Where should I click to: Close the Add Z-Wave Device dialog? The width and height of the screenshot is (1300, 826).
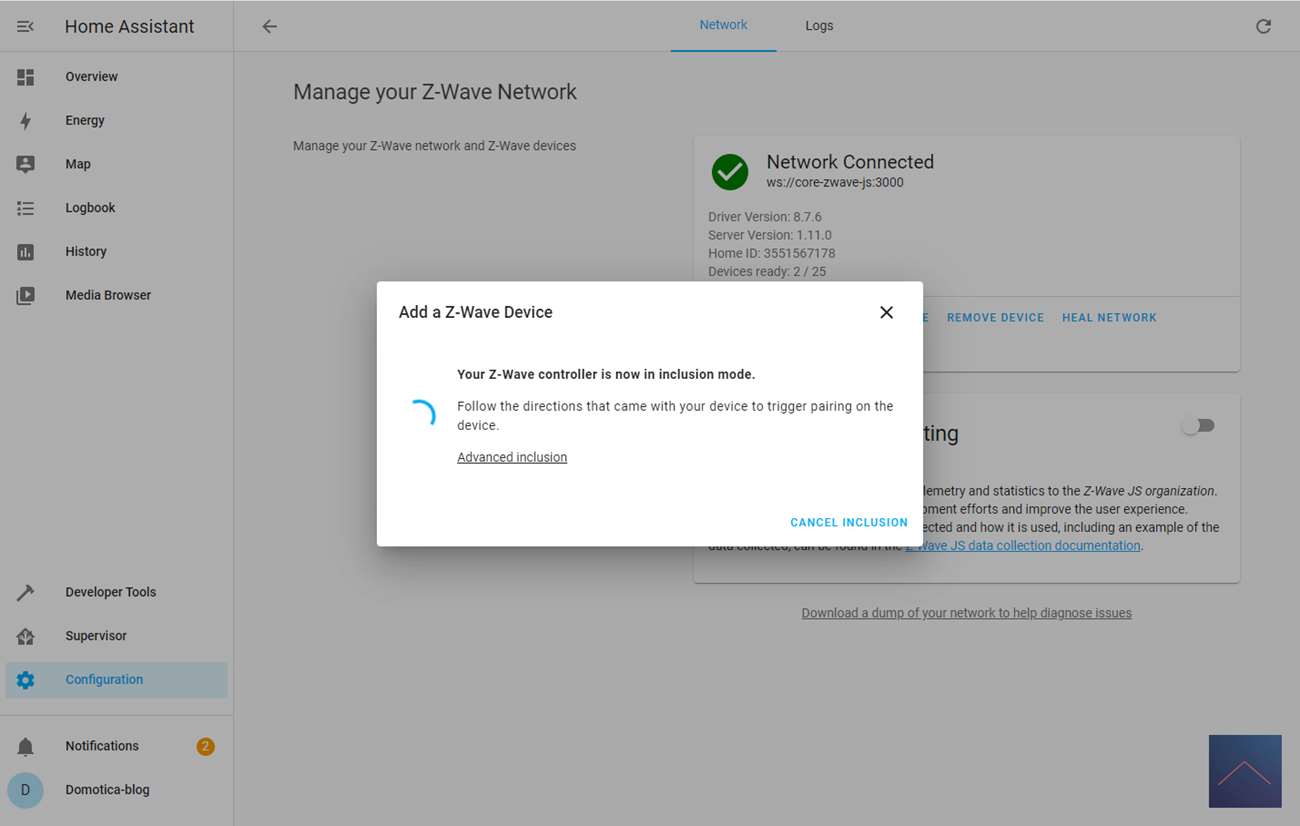[886, 313]
